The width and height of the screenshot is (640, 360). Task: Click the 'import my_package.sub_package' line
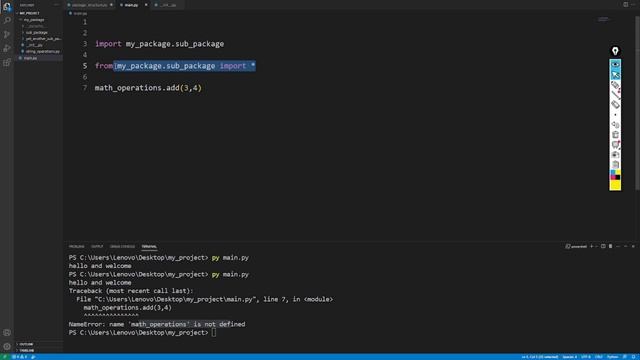[160, 44]
